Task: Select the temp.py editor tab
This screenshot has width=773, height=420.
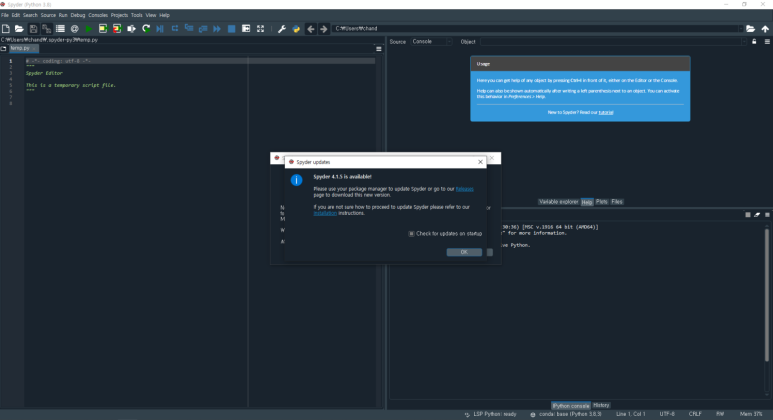Action: pos(23,48)
